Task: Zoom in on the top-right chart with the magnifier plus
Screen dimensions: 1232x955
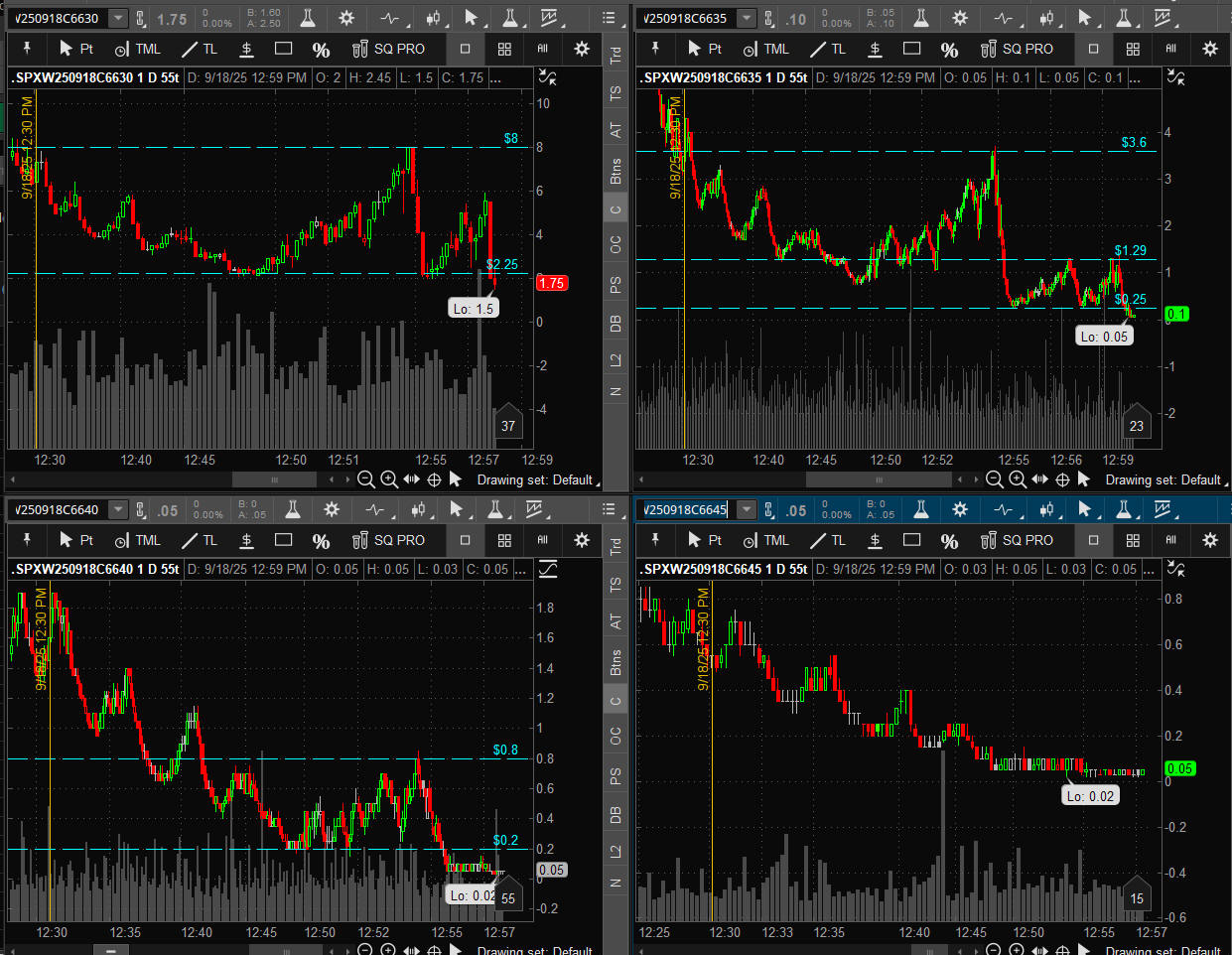Action: [x=1018, y=479]
